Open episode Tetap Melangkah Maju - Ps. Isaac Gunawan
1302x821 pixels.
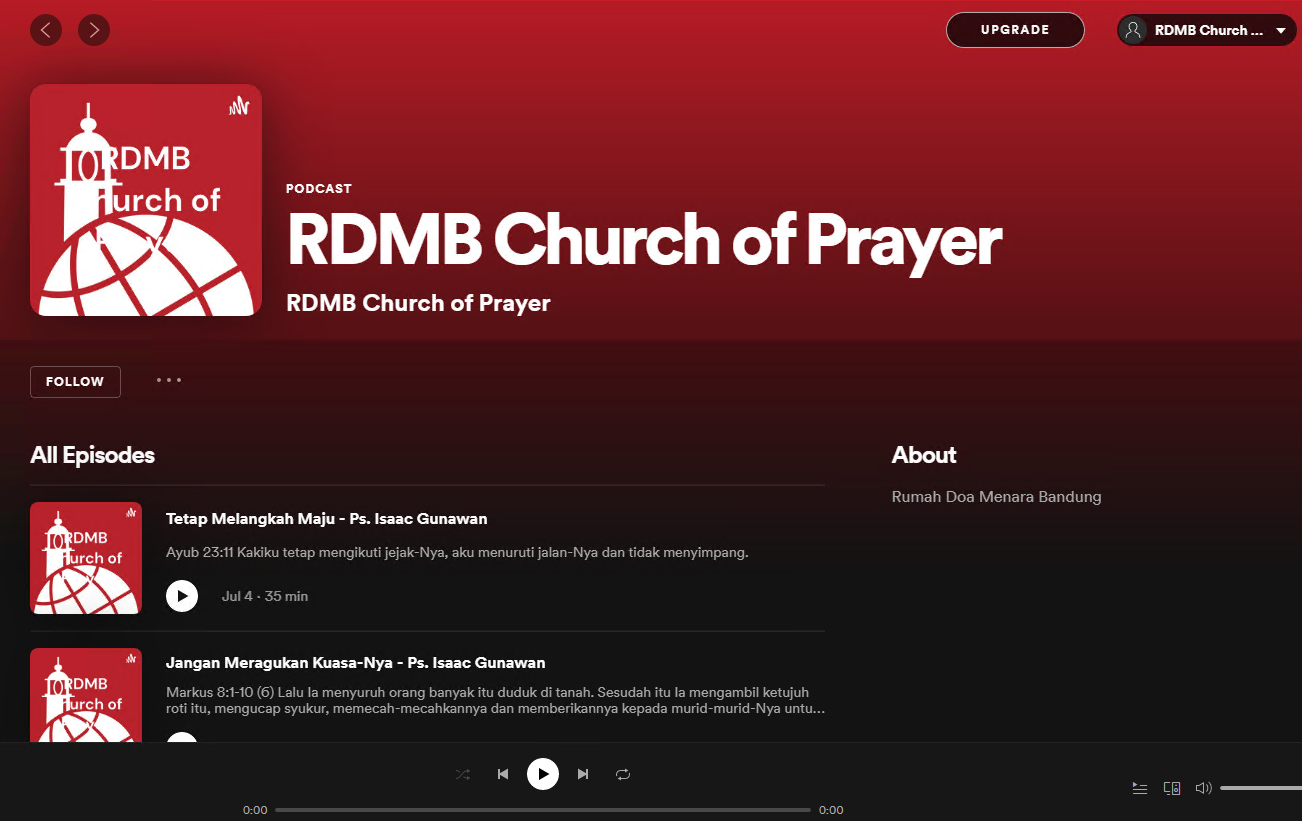(x=327, y=519)
